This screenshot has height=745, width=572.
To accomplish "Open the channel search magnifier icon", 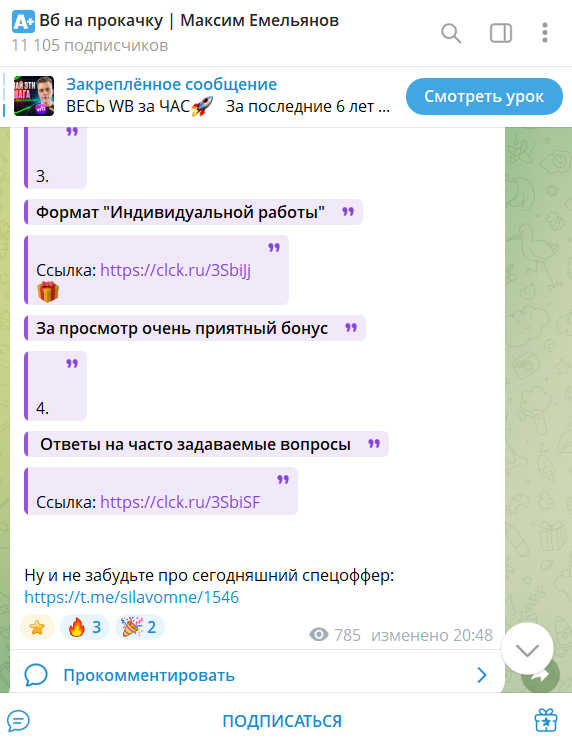I will tap(450, 33).
